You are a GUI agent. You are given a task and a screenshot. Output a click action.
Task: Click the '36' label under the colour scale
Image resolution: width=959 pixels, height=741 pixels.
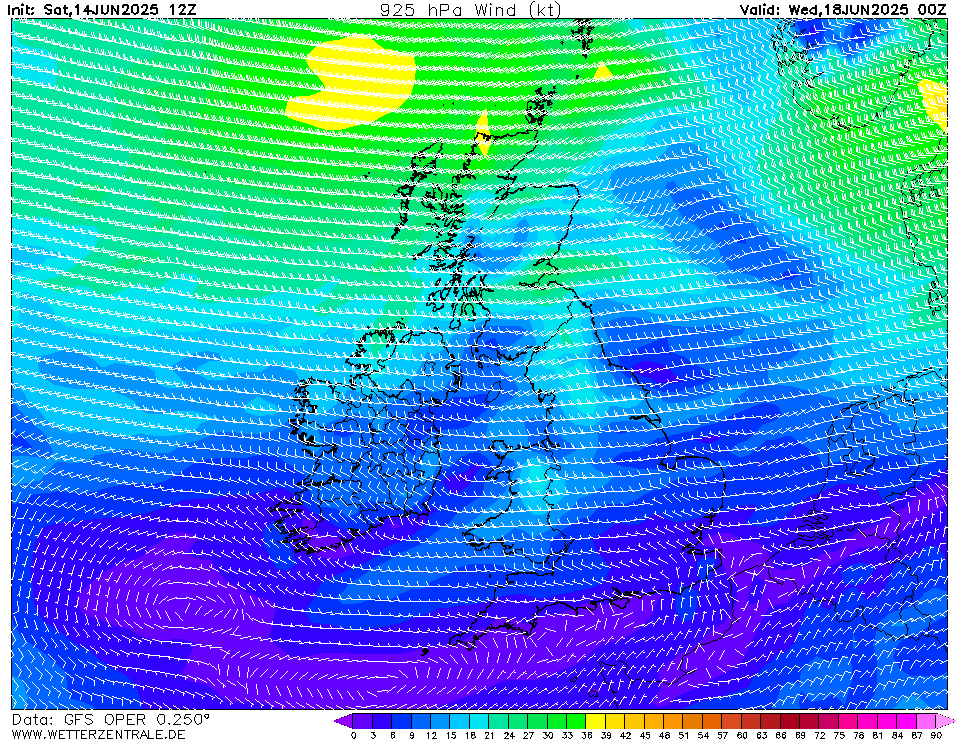(x=587, y=735)
